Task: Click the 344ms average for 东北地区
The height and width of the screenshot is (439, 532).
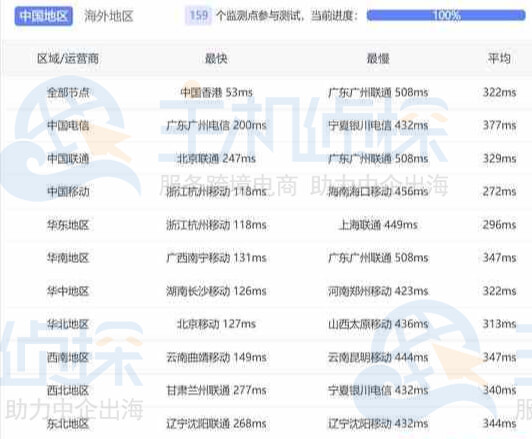Action: point(499,423)
